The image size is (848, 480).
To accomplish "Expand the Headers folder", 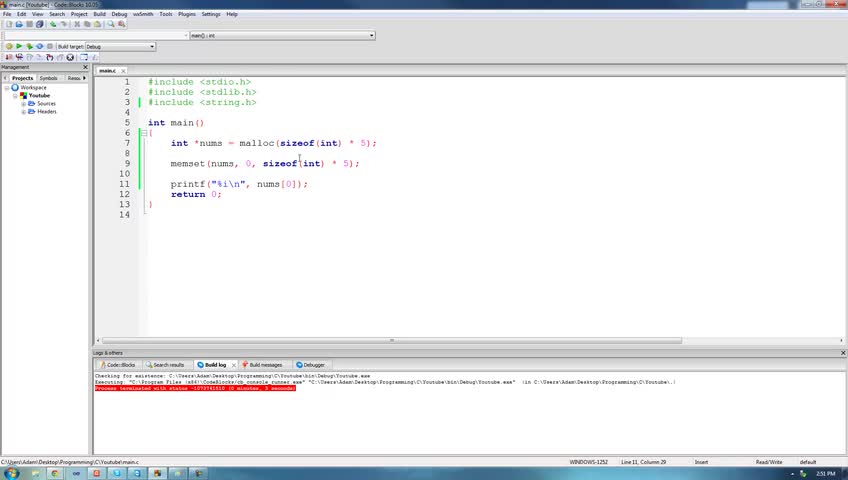I will pos(23,112).
